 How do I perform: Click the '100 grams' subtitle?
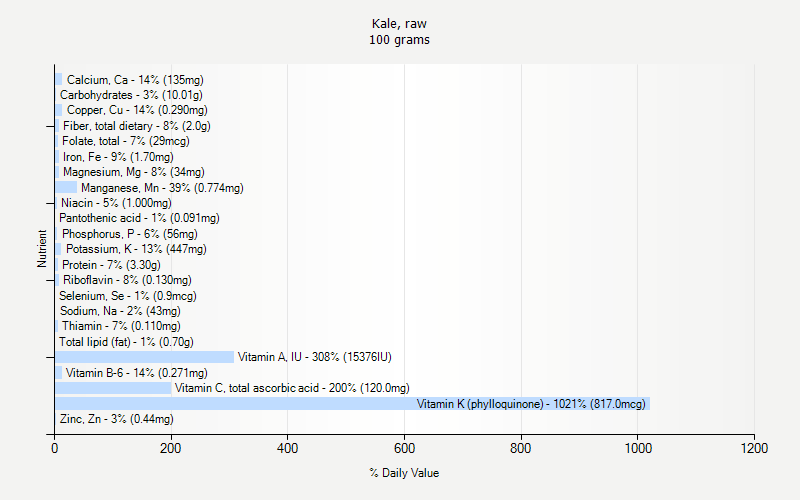399,40
